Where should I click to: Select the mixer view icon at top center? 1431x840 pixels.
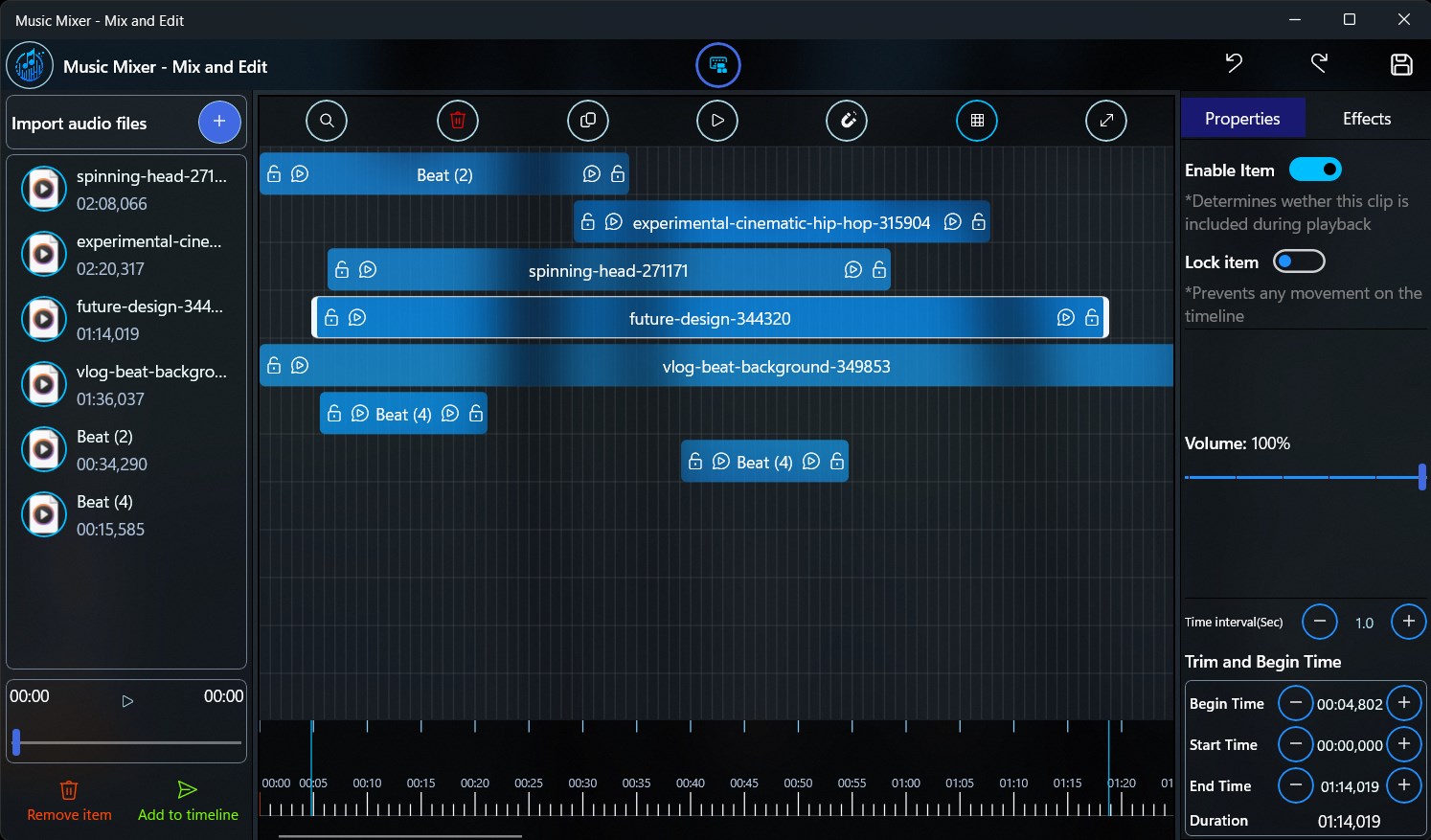(717, 65)
